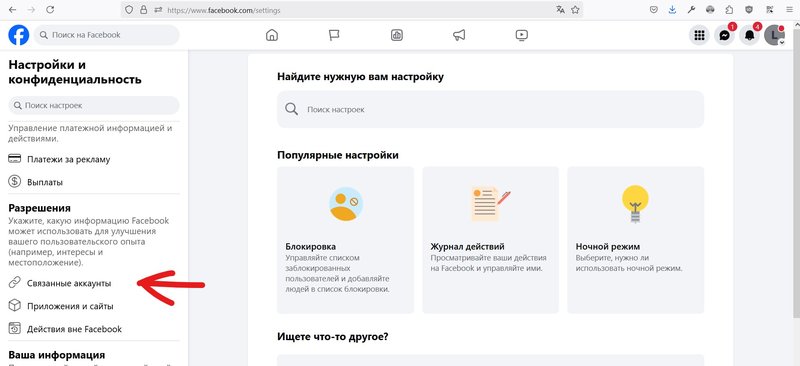View site security lock info
The width and height of the screenshot is (800, 366).
[143, 10]
